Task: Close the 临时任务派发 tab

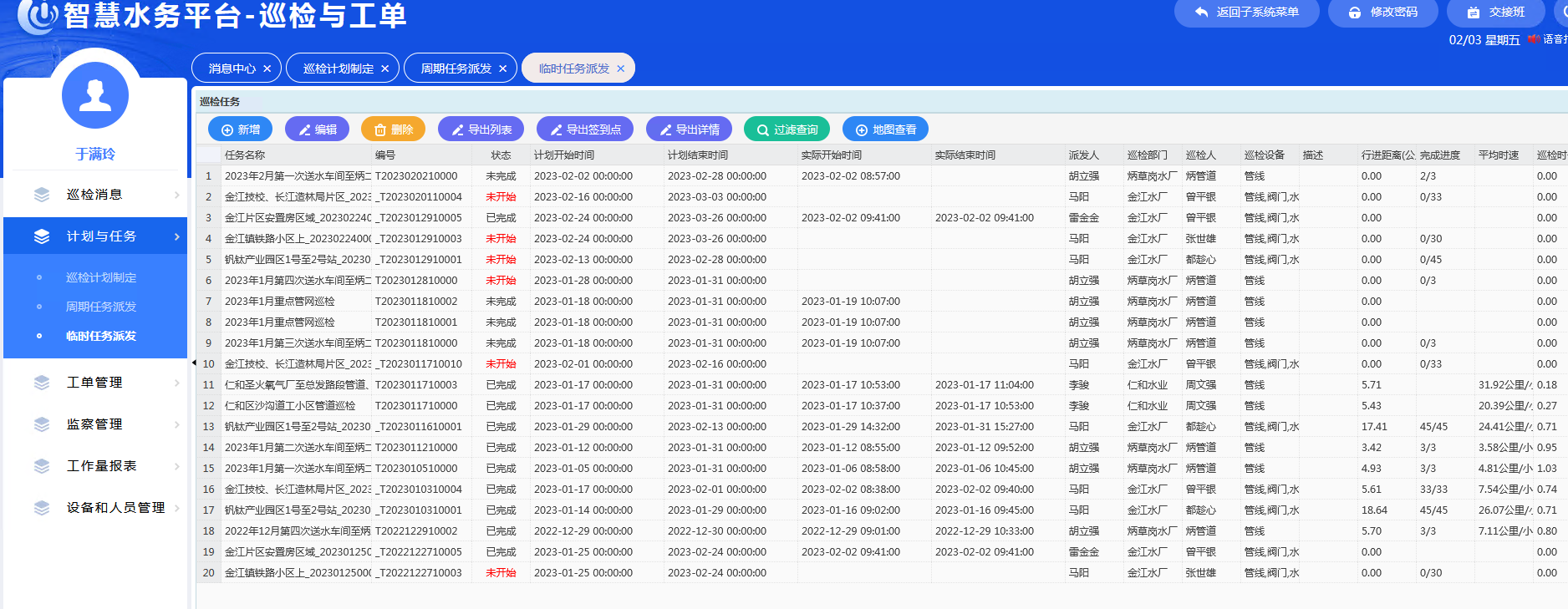Action: coord(621,69)
